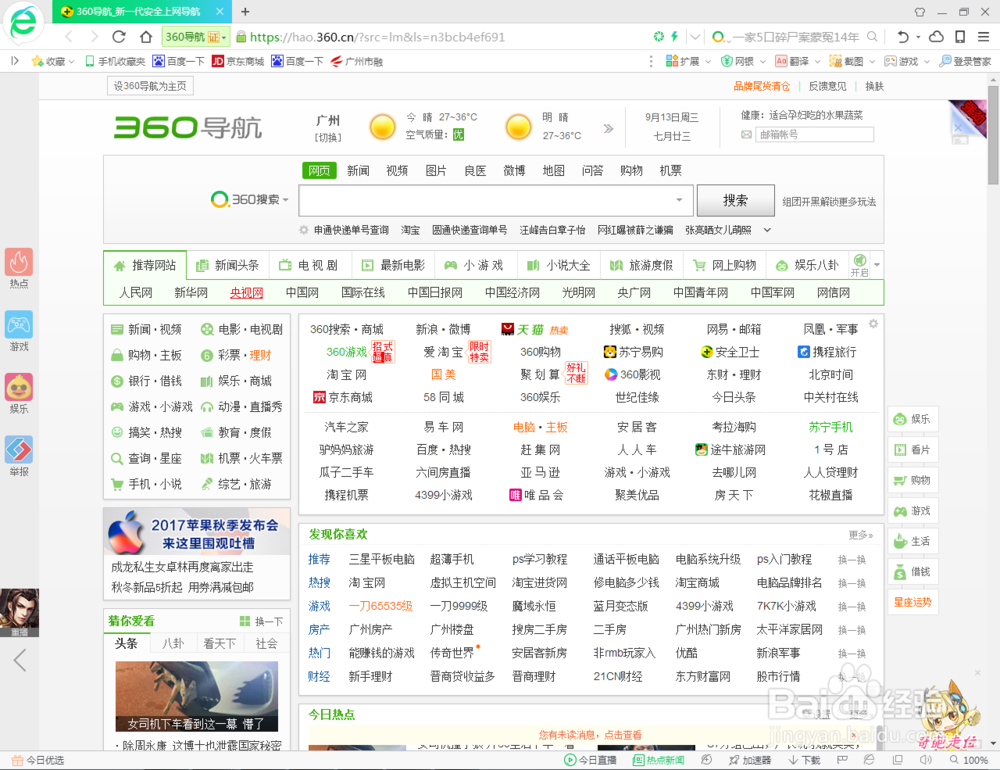Open the 央视网 link
The width and height of the screenshot is (1000, 770).
[246, 292]
